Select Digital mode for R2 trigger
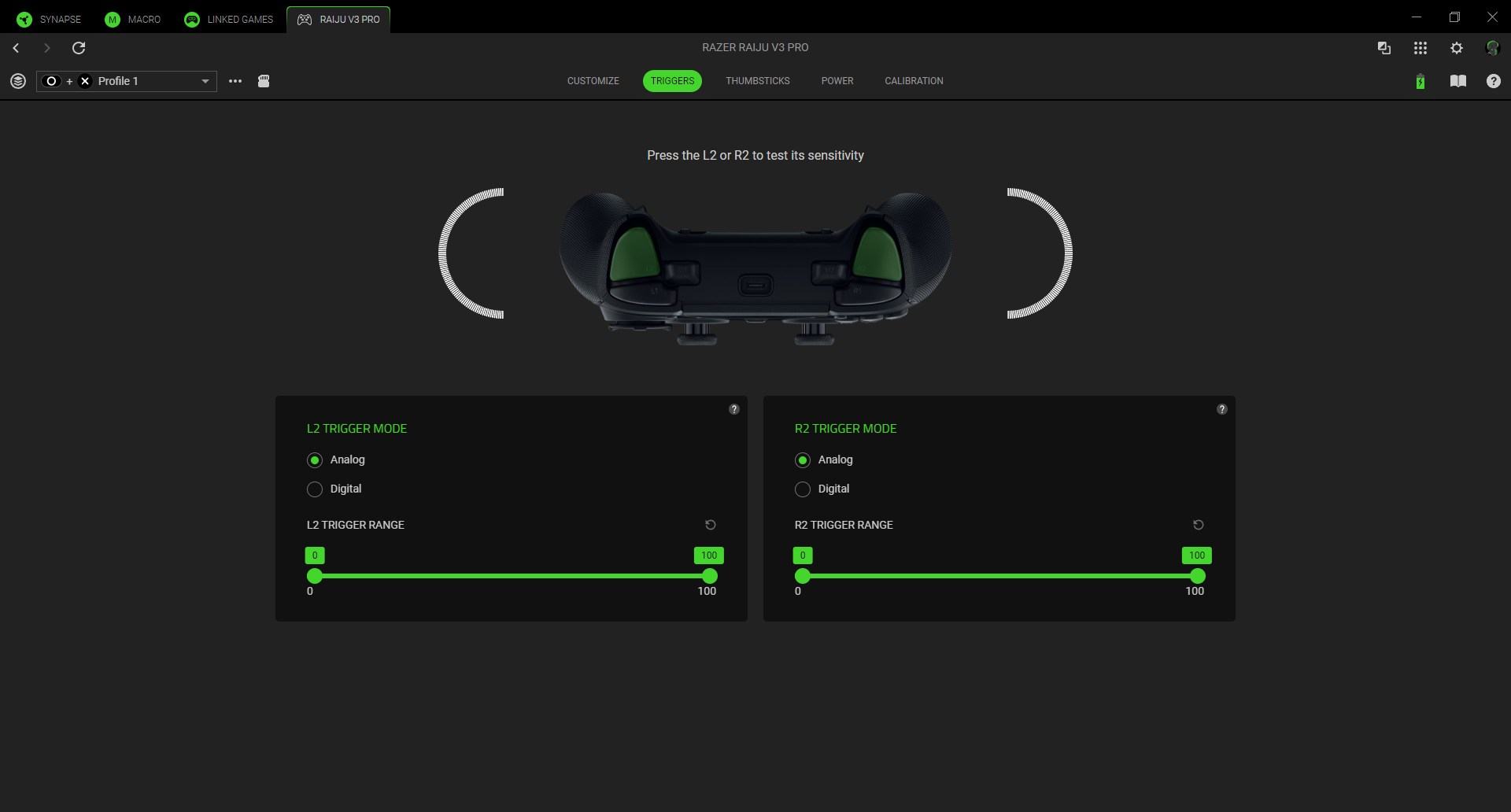1511x812 pixels. (803, 489)
